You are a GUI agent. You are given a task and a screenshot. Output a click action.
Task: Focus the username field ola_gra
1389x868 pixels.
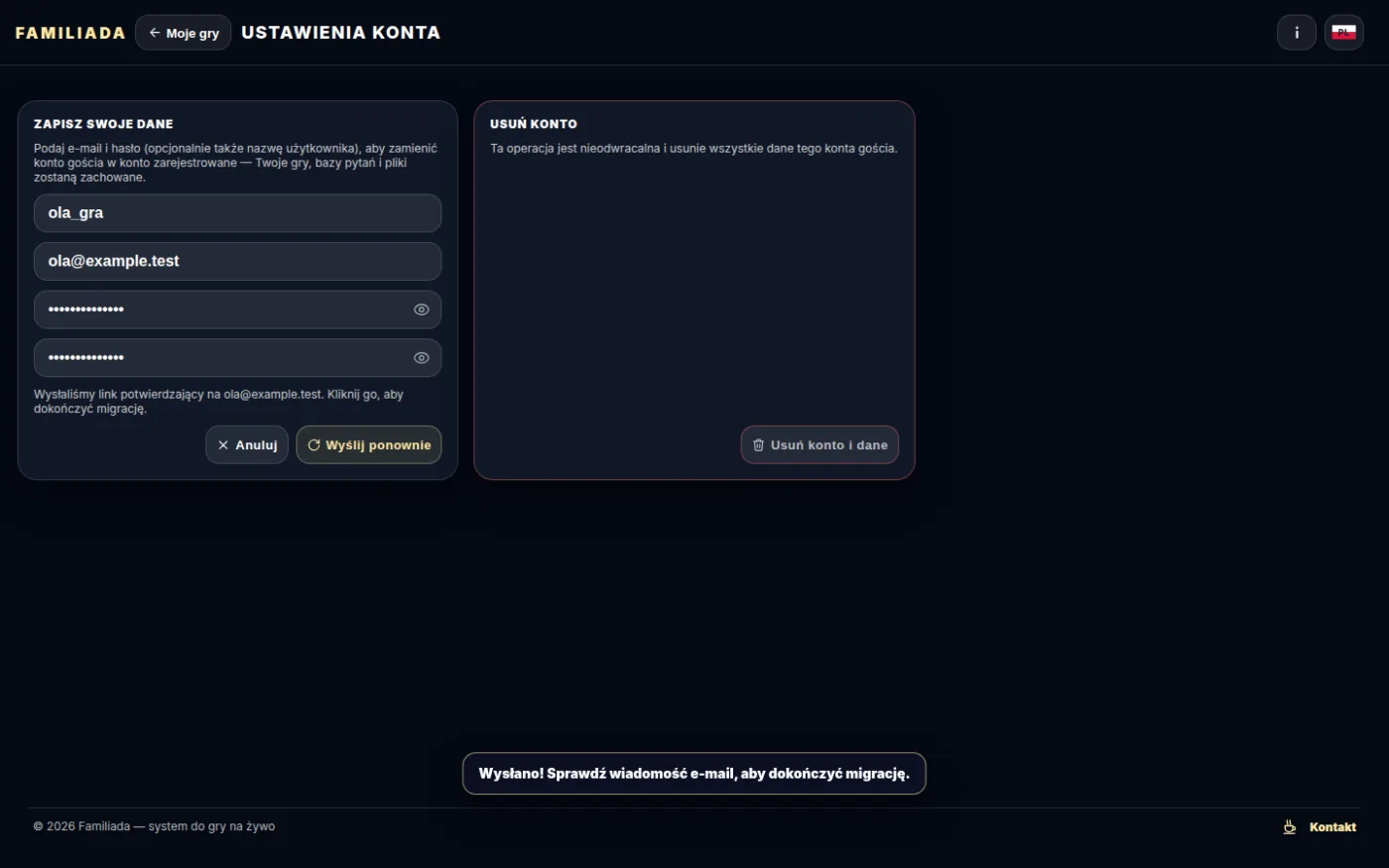(237, 213)
